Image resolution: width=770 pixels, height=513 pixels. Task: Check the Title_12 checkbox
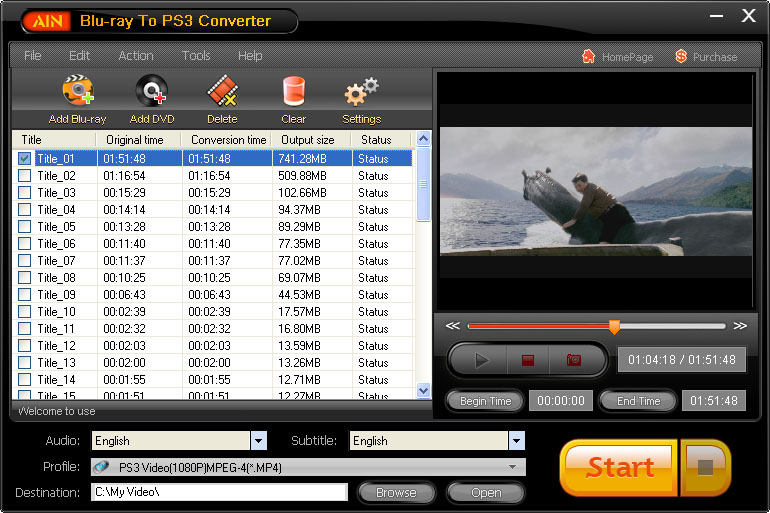pyautogui.click(x=25, y=346)
